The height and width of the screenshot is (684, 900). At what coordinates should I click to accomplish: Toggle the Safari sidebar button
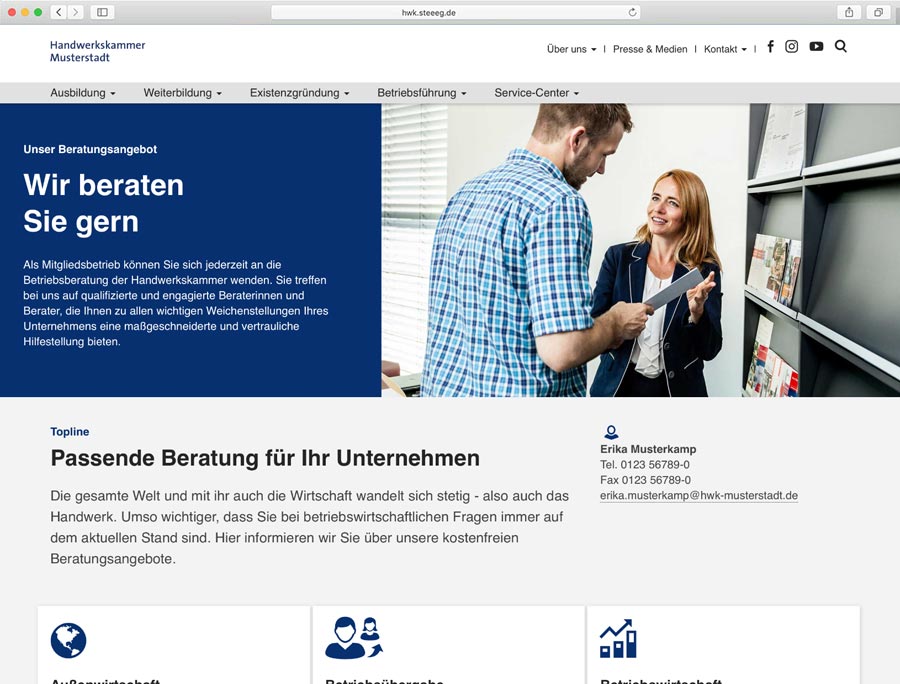point(102,12)
